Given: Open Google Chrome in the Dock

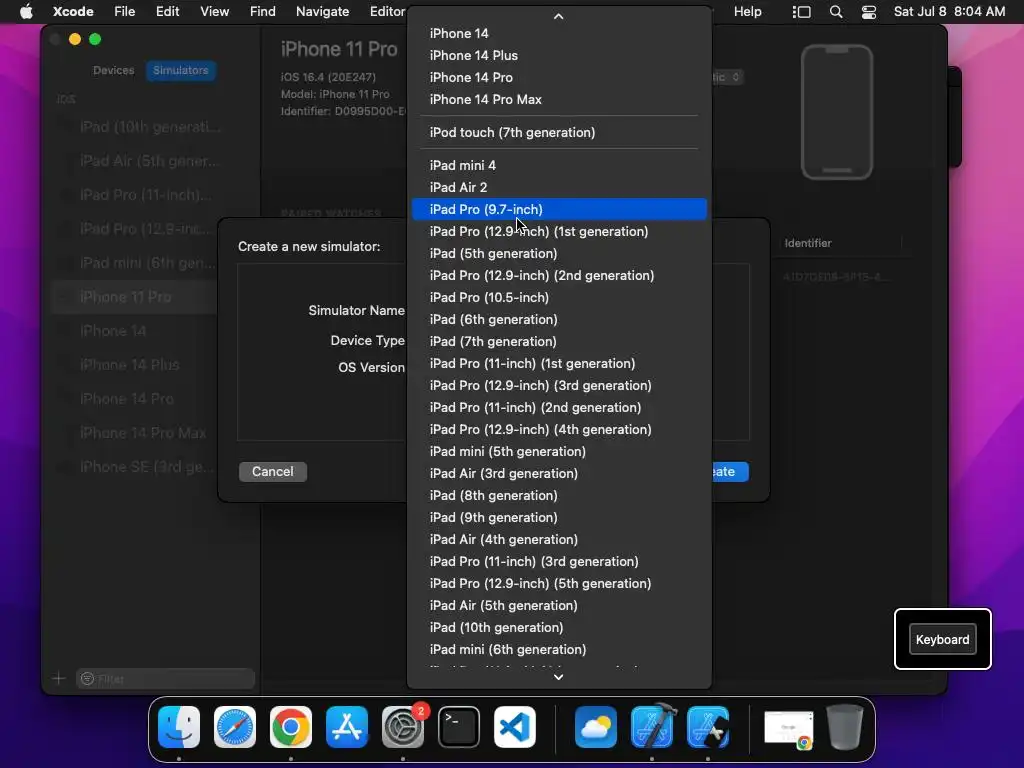Looking at the screenshot, I should click(x=291, y=727).
